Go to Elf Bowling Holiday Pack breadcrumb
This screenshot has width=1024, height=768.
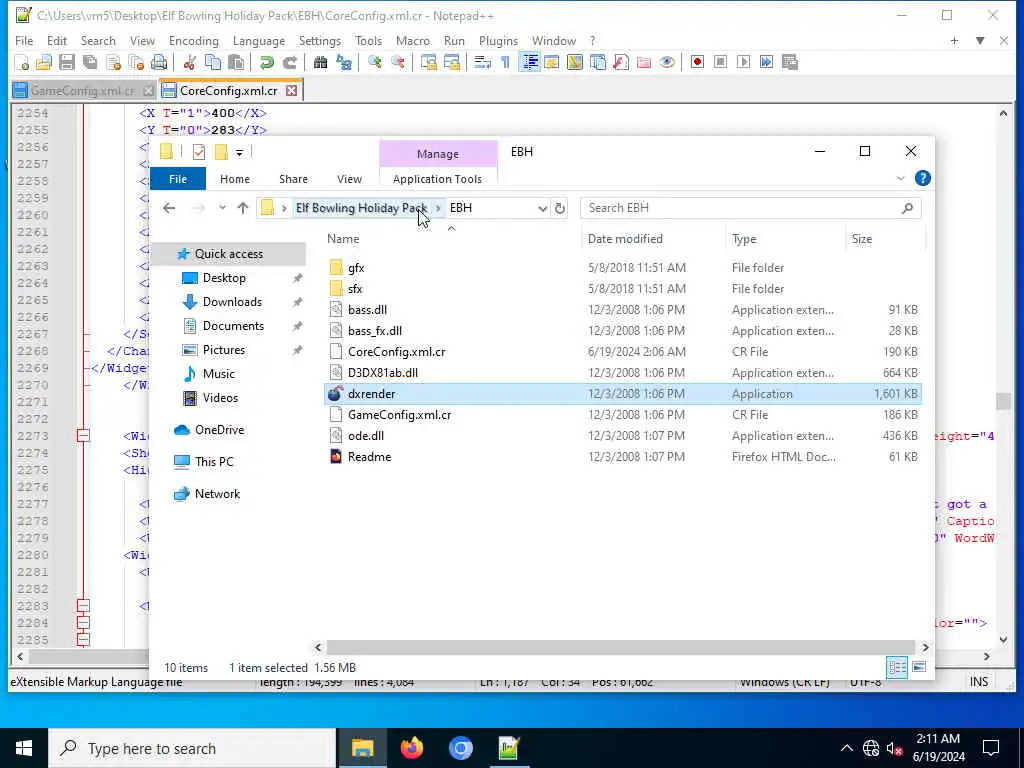point(360,208)
